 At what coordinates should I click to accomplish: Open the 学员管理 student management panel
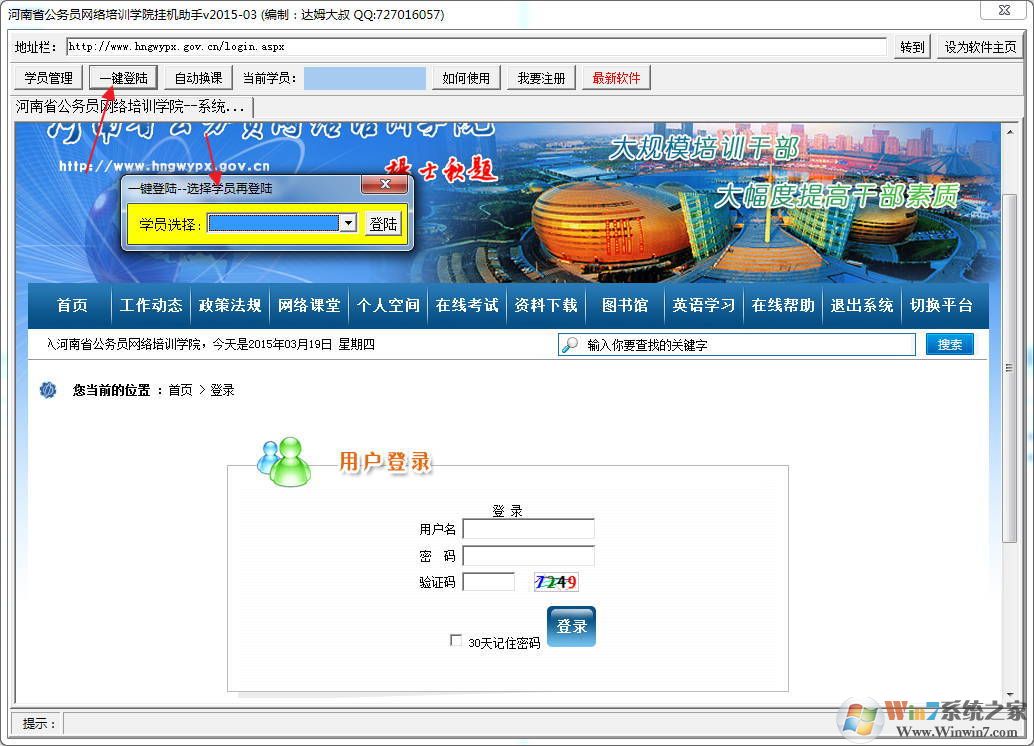[46, 77]
